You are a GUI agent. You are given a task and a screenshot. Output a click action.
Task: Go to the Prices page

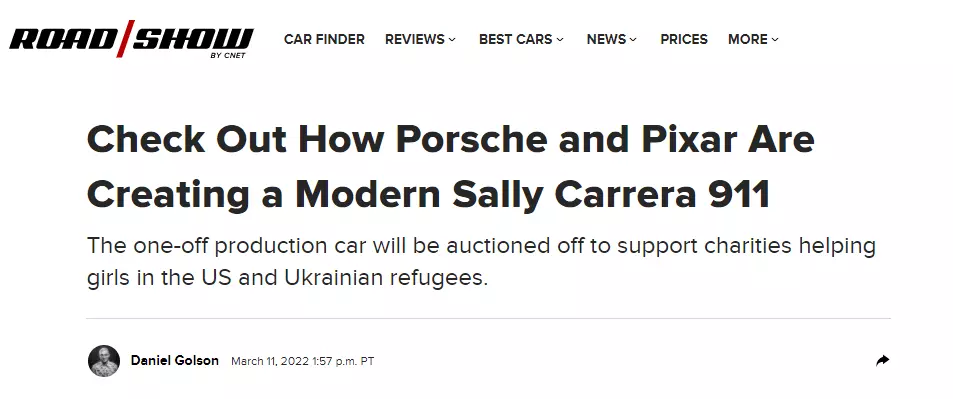point(684,40)
